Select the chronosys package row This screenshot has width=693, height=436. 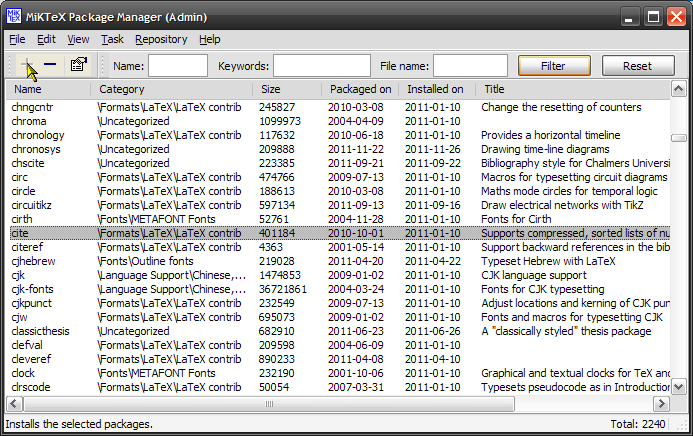[338, 149]
